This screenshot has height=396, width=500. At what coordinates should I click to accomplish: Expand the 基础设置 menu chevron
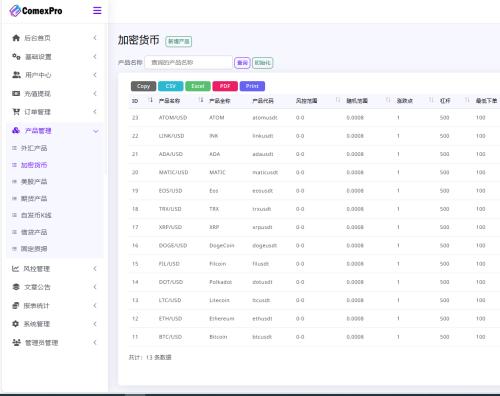(95, 57)
